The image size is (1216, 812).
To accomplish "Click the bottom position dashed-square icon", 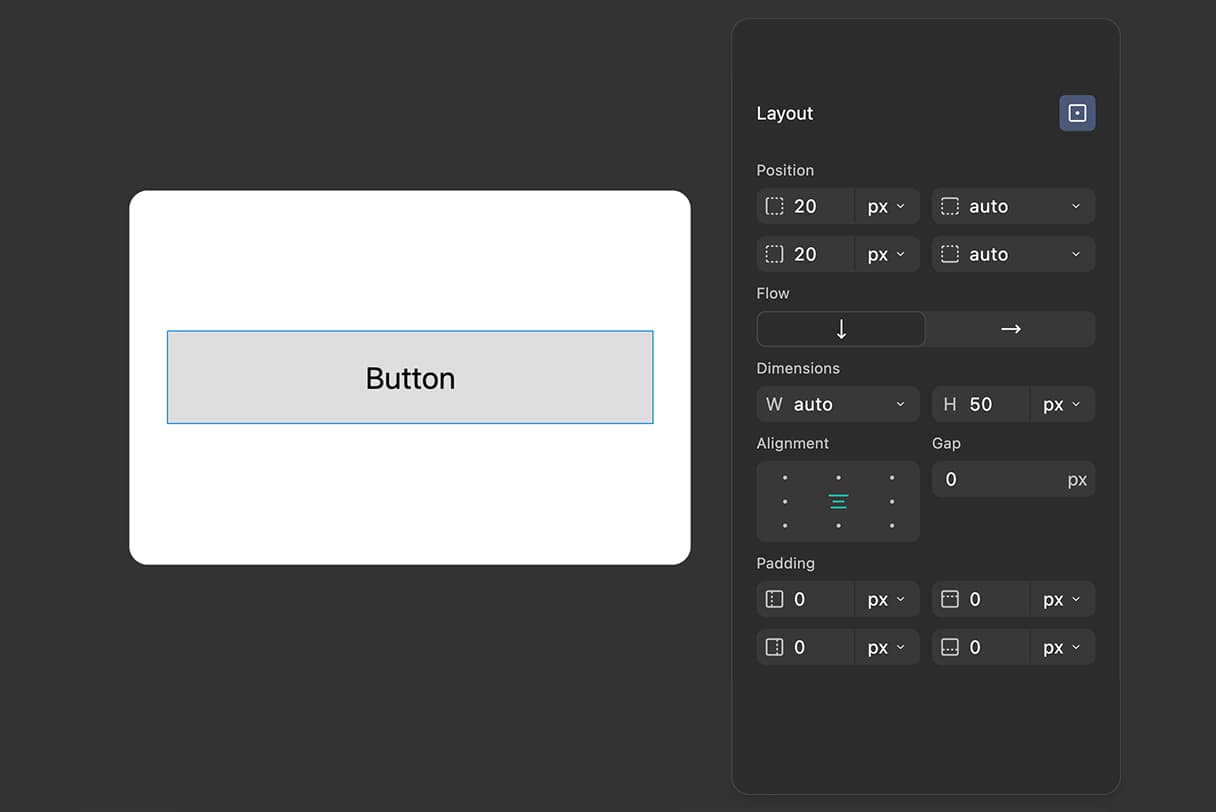I will click(949, 254).
